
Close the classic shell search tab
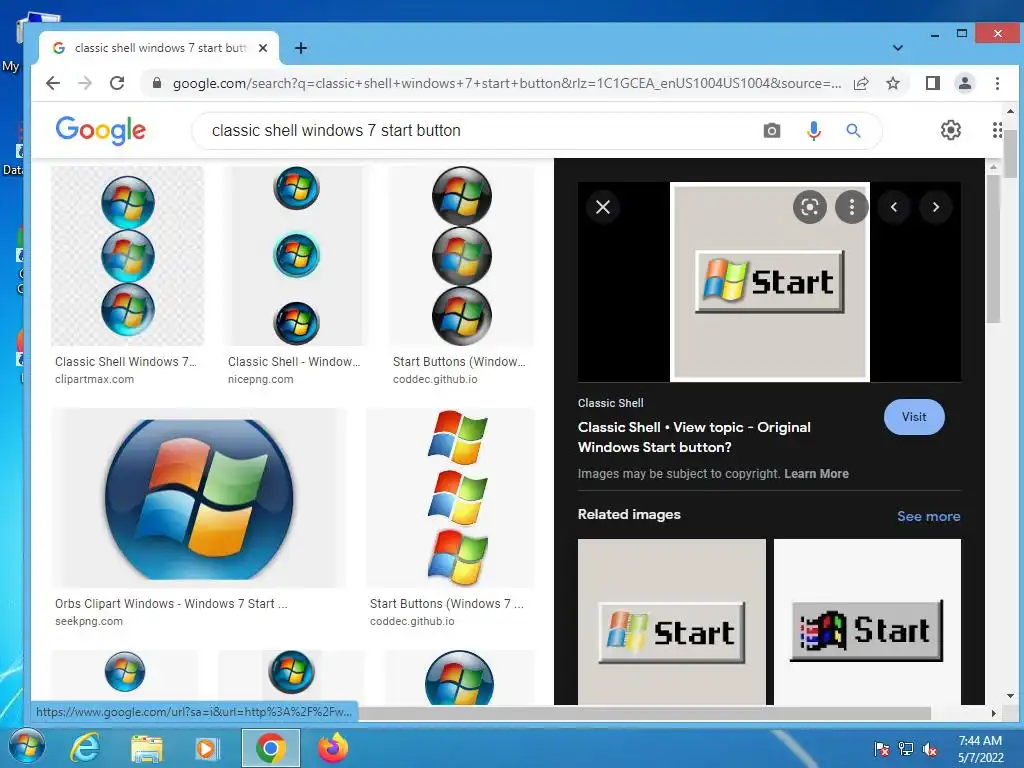point(263,48)
